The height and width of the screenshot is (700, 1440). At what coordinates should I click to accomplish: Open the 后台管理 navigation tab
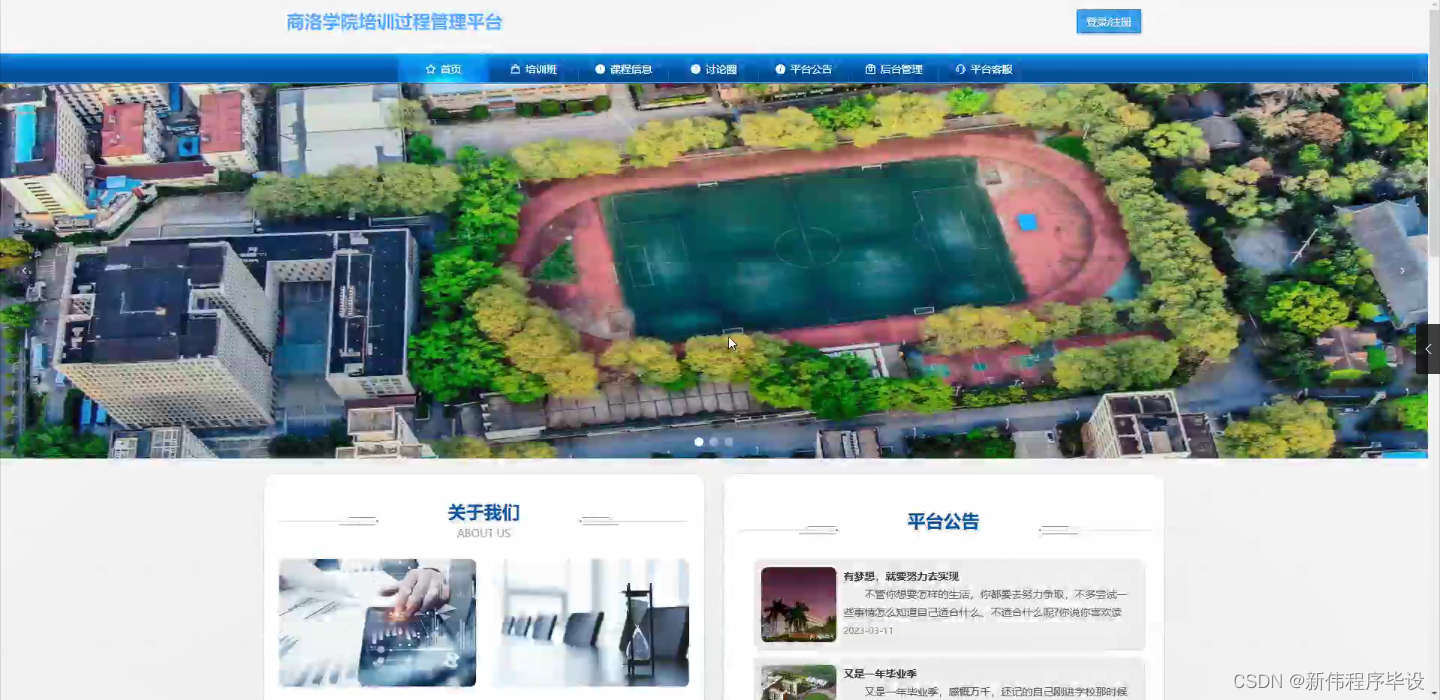click(893, 69)
